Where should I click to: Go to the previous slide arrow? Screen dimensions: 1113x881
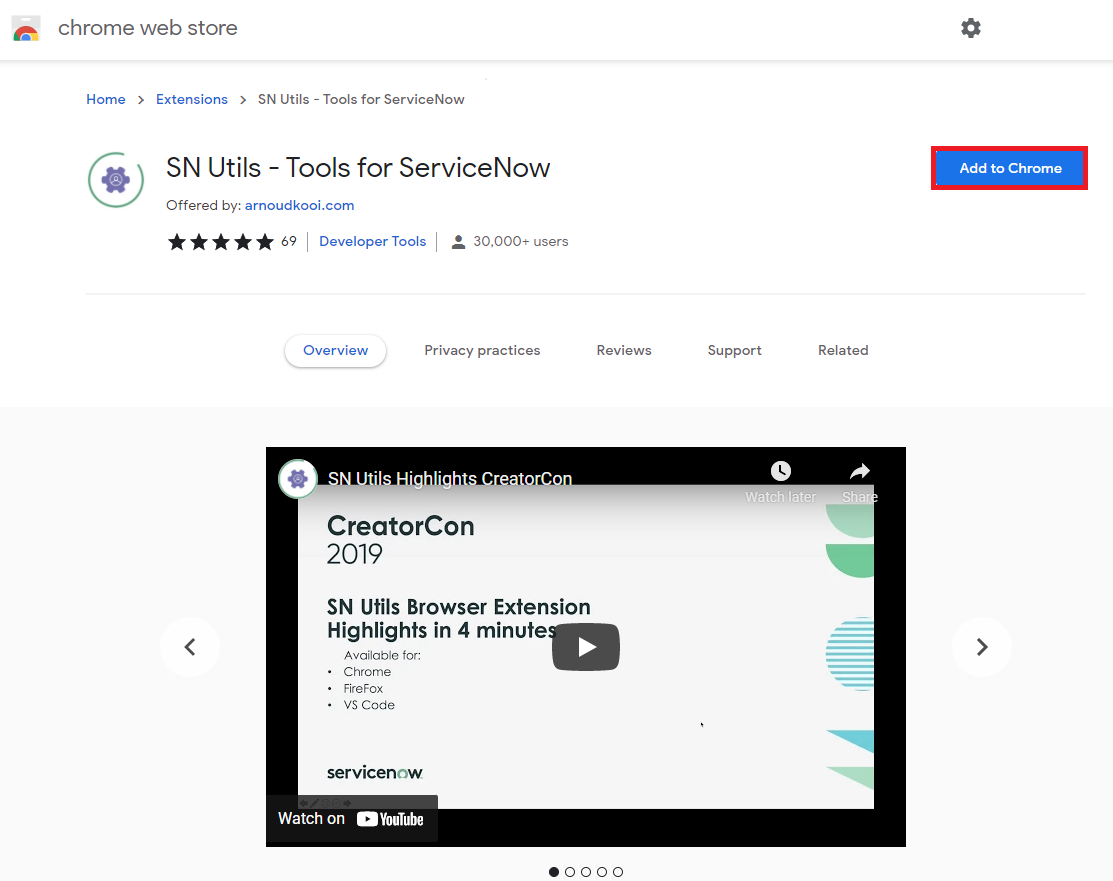(190, 647)
